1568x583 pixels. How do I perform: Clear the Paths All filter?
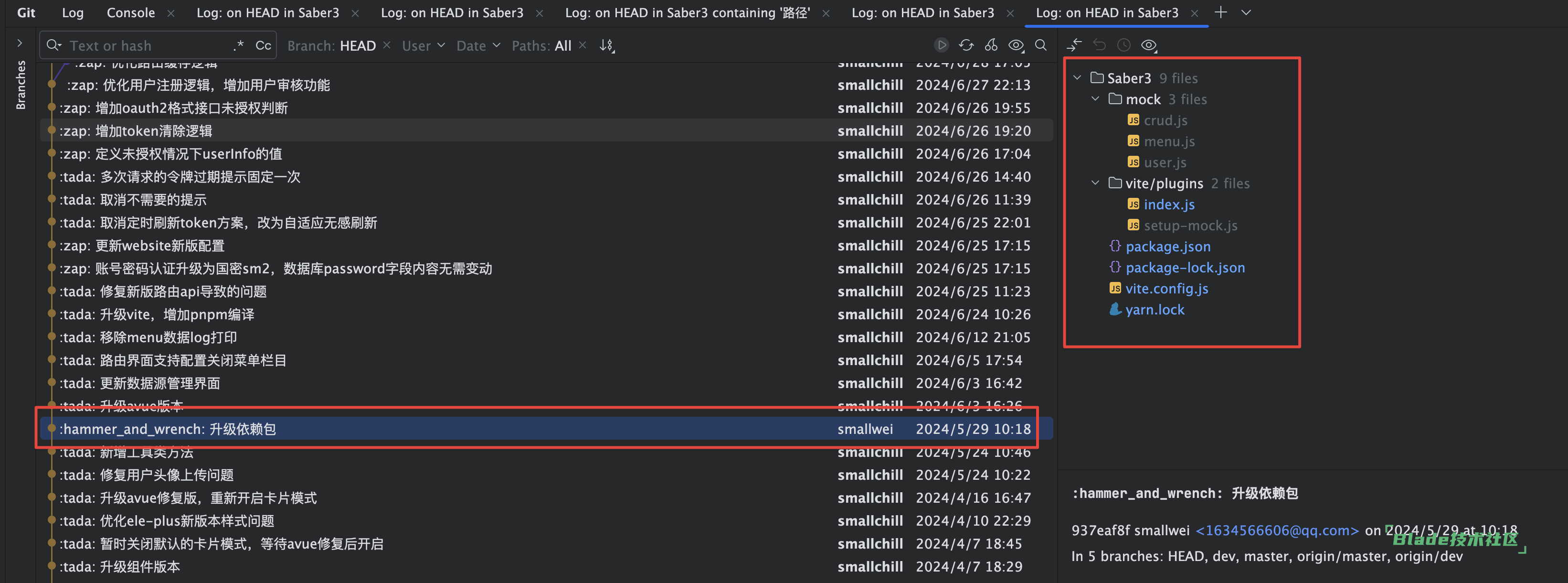[x=583, y=45]
